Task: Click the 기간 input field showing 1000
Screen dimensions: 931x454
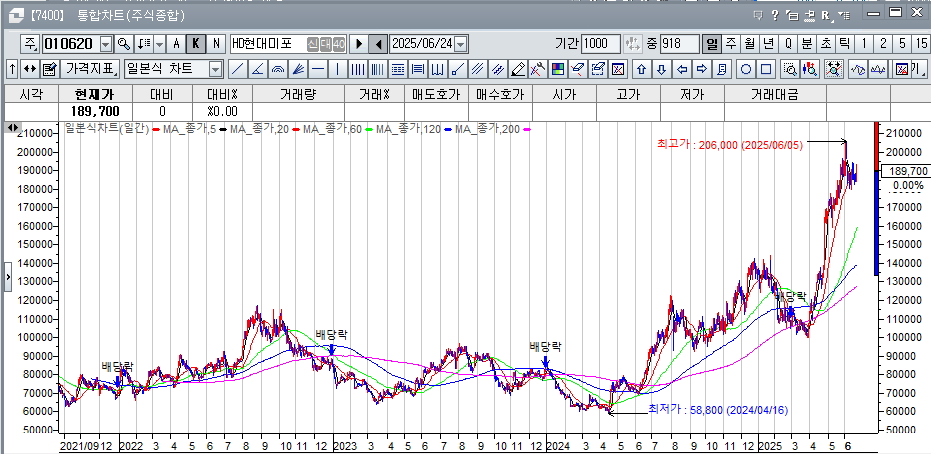Action: (600, 44)
